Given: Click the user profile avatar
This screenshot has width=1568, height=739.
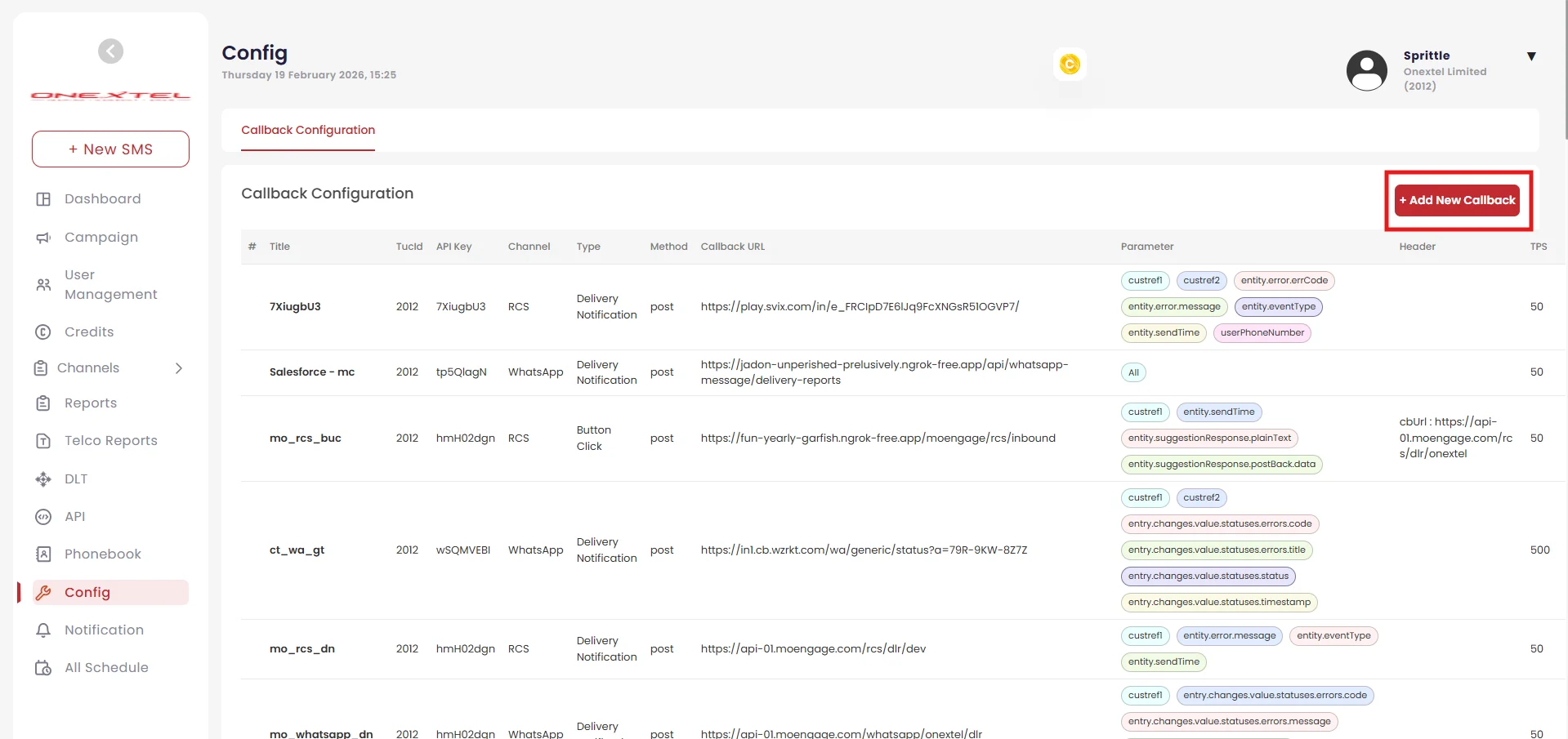Looking at the screenshot, I should tap(1367, 70).
